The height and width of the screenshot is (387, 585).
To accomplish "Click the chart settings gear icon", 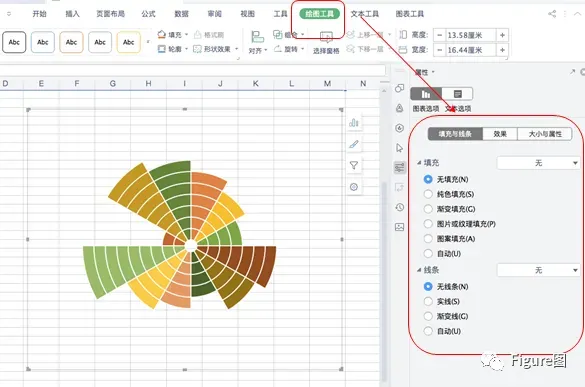I will [354, 187].
